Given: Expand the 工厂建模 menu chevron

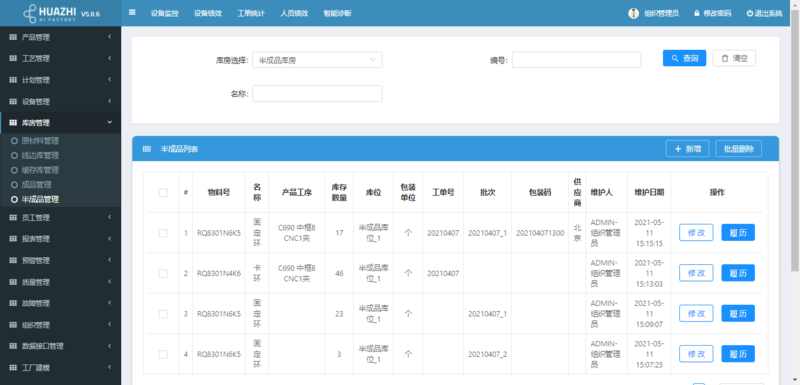Looking at the screenshot, I should [110, 367].
